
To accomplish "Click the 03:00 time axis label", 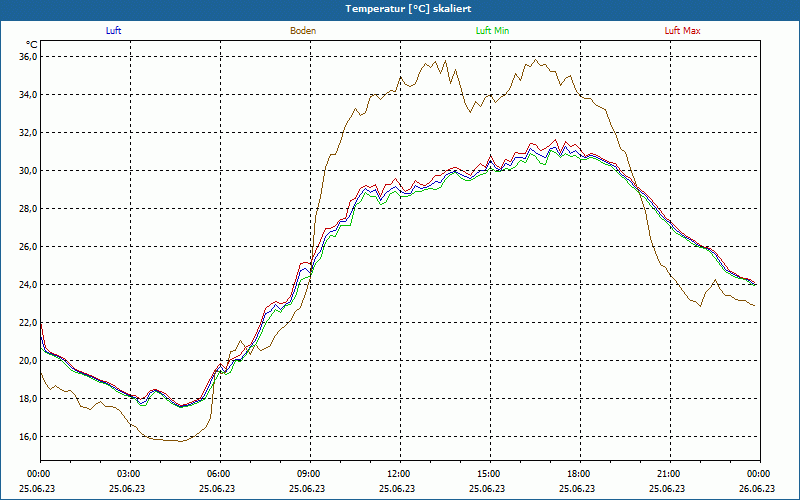I will click(x=130, y=474).
